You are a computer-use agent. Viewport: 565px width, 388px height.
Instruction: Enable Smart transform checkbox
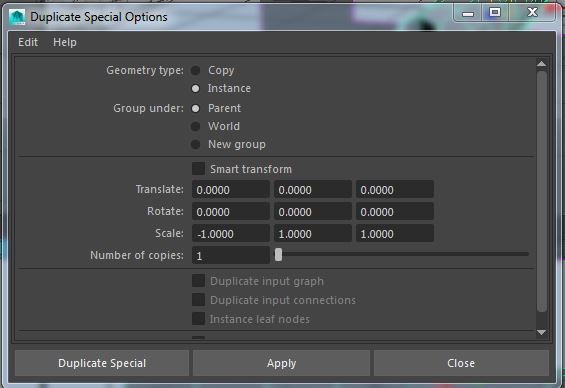pos(199,169)
